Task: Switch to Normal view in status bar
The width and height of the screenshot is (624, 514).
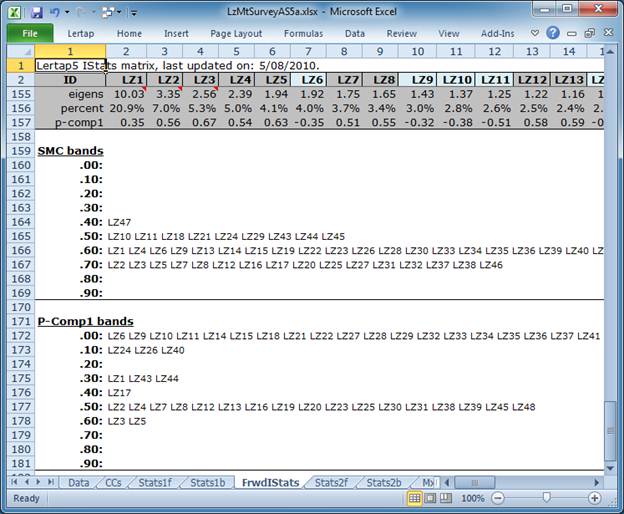Action: (x=416, y=498)
